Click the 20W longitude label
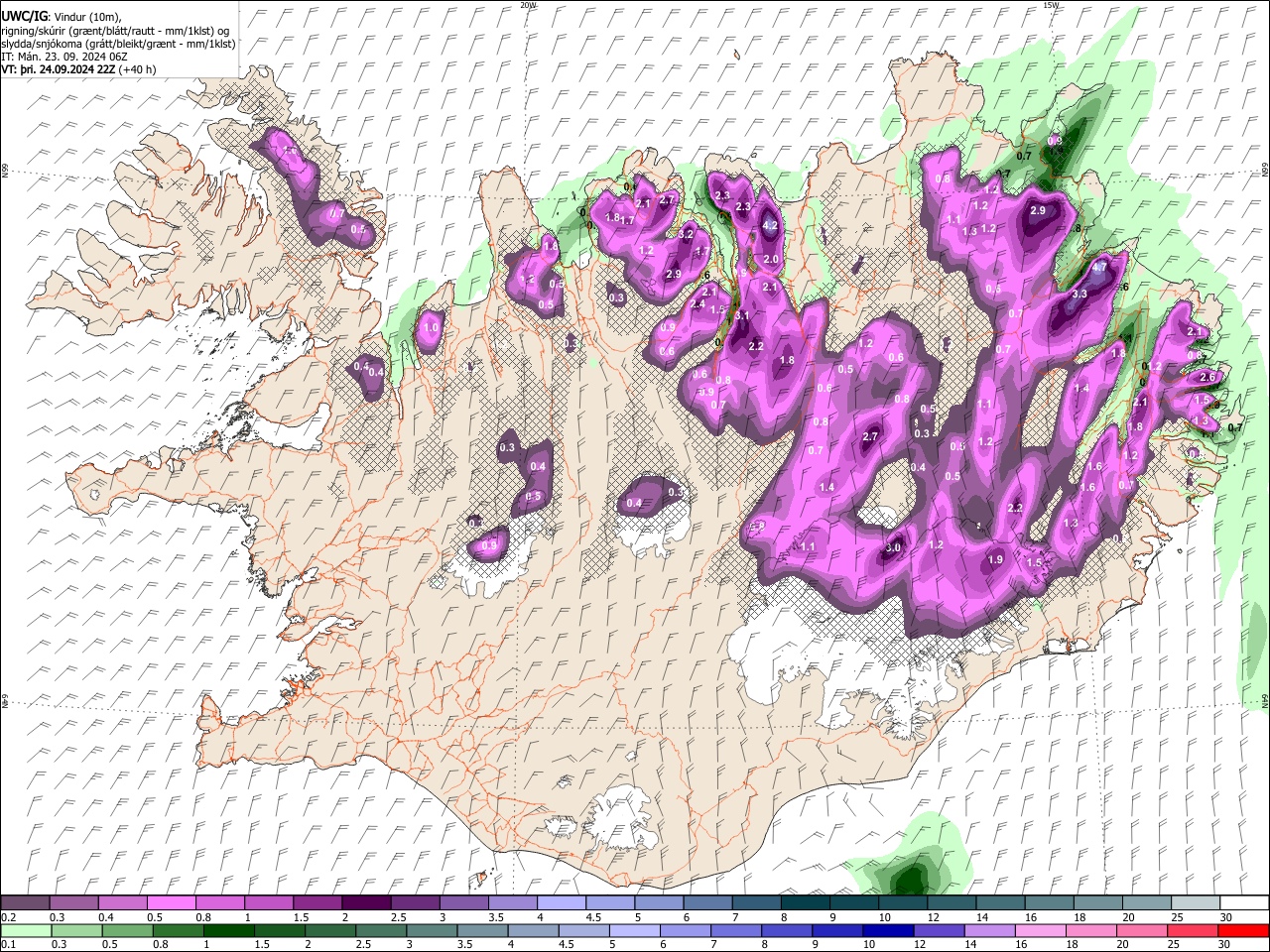 529,5
